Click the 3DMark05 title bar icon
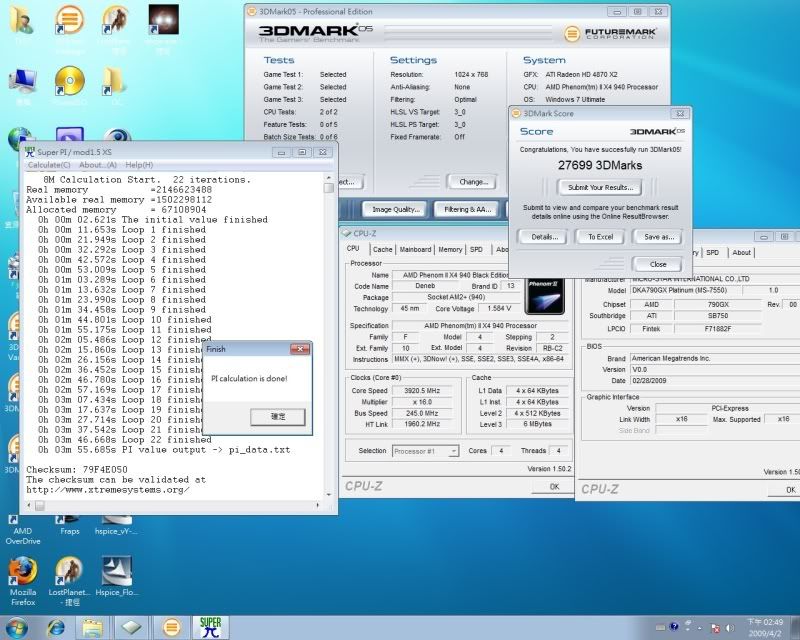The width and height of the screenshot is (800, 640). point(252,11)
